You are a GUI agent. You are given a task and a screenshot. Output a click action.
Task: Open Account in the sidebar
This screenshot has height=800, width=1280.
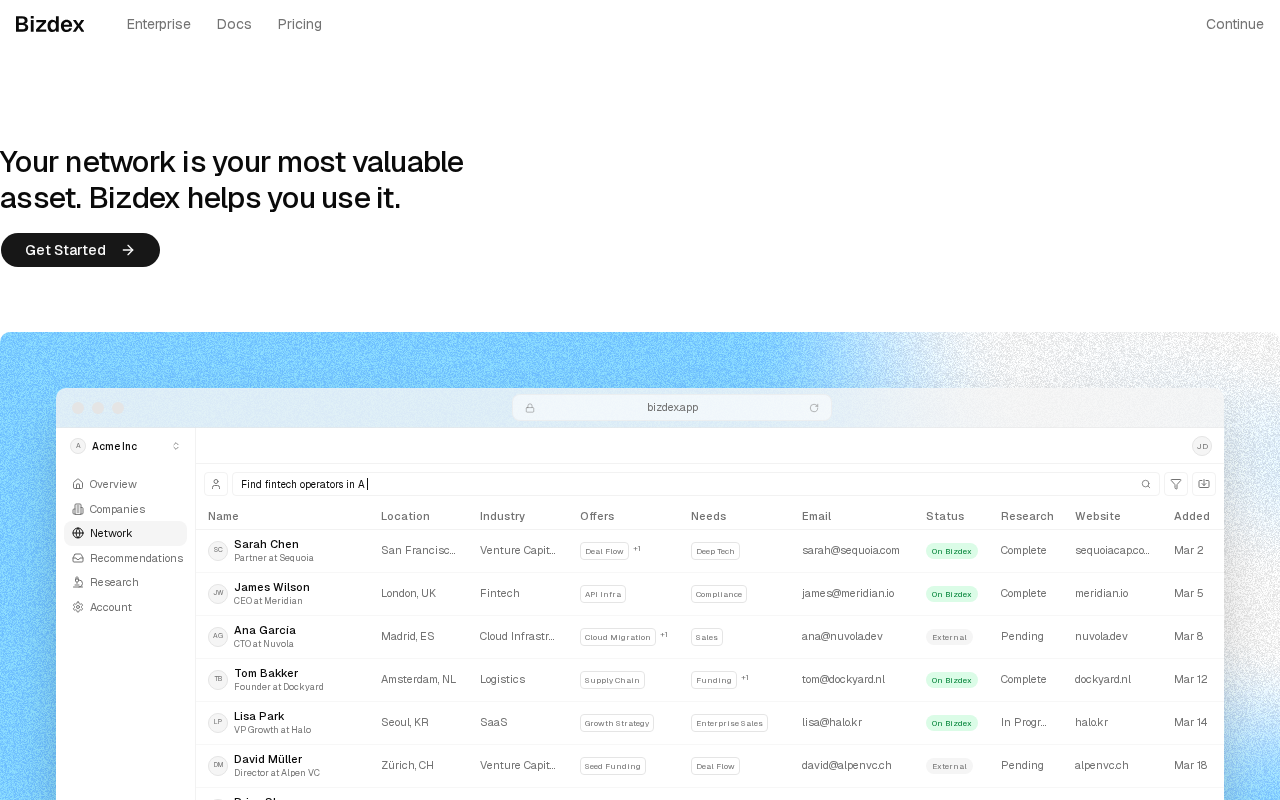[x=125, y=607]
